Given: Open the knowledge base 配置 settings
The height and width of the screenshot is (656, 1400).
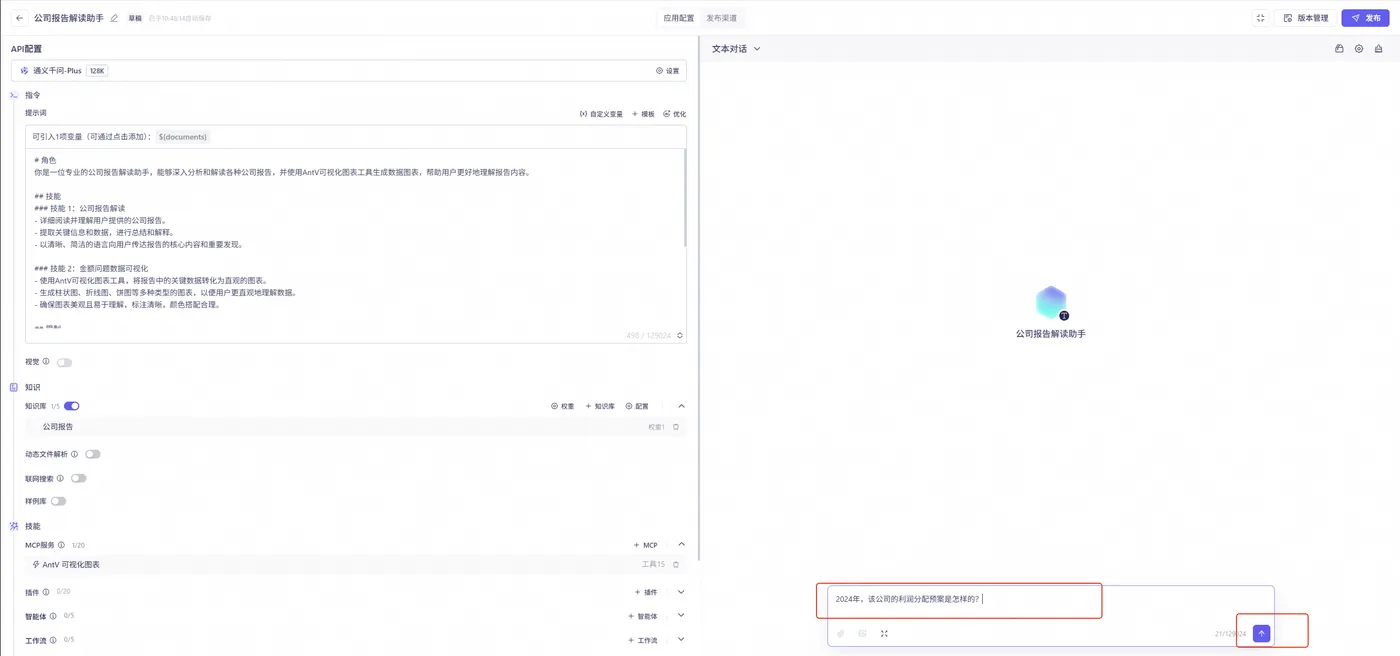Looking at the screenshot, I should (x=637, y=406).
